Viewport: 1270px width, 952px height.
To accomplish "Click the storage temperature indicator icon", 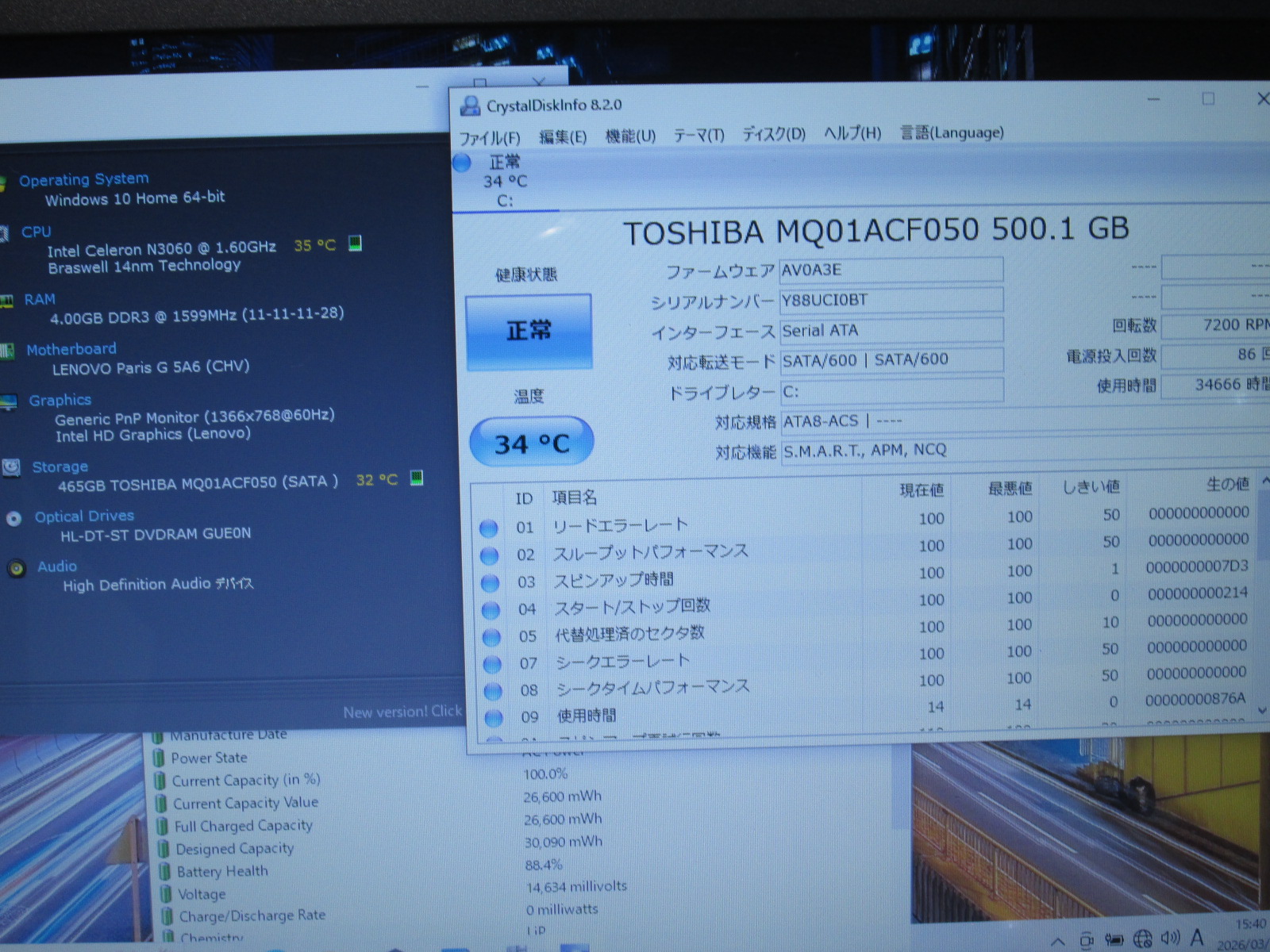I will pyautogui.click(x=416, y=478).
